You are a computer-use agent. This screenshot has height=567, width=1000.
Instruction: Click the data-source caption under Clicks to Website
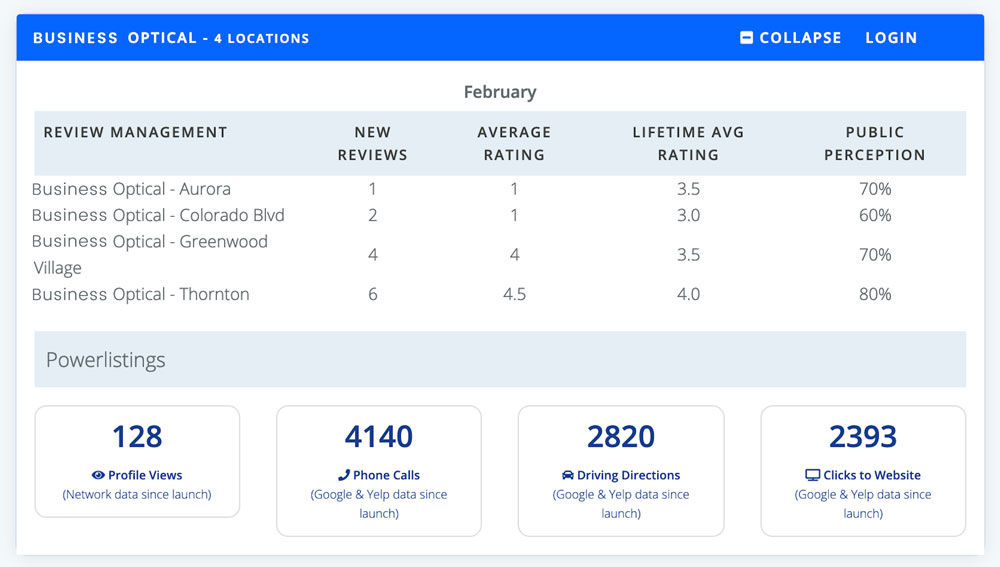863,504
